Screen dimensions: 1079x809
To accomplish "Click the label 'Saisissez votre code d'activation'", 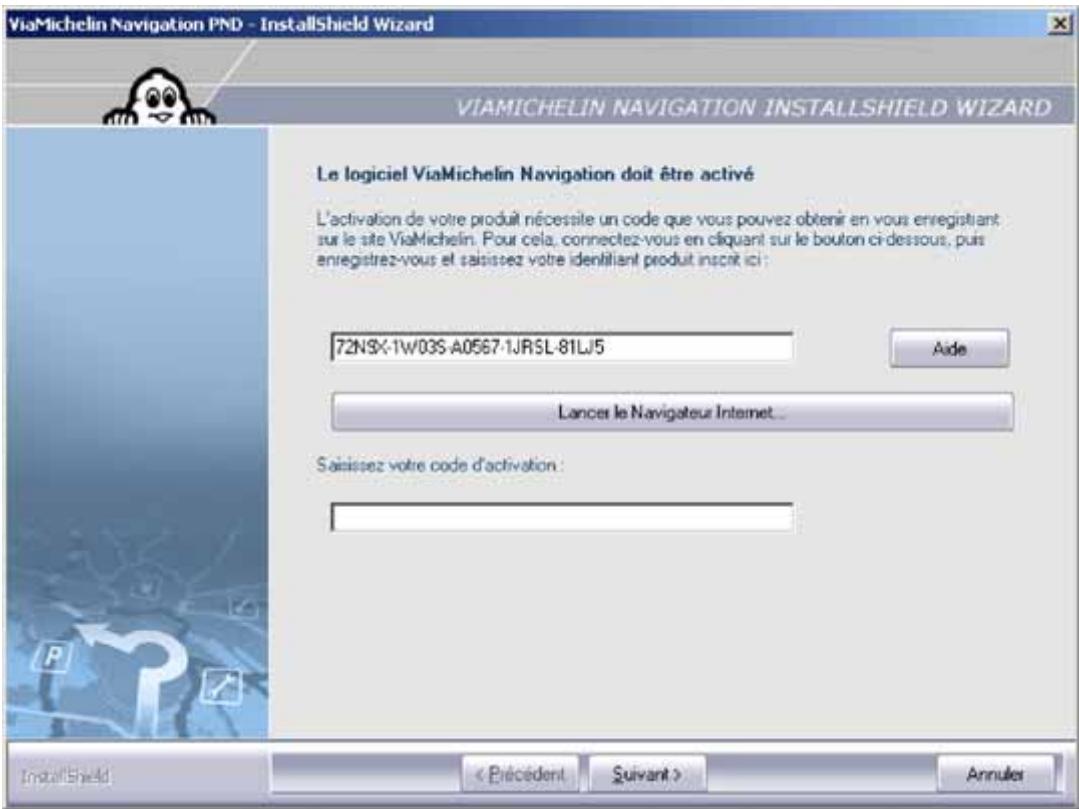I will (439, 465).
